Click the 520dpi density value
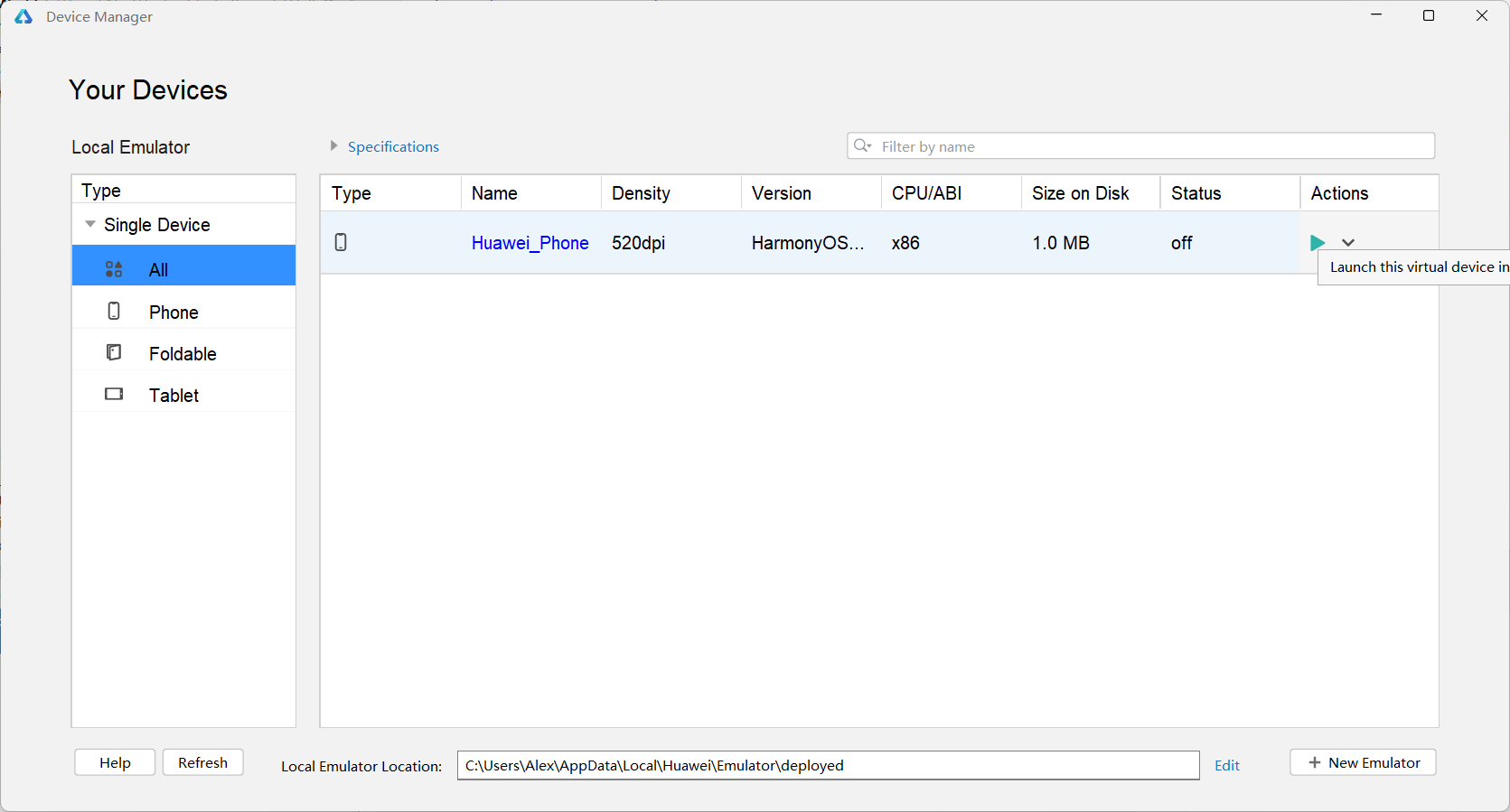Screen dimensions: 1510x812 [638, 243]
